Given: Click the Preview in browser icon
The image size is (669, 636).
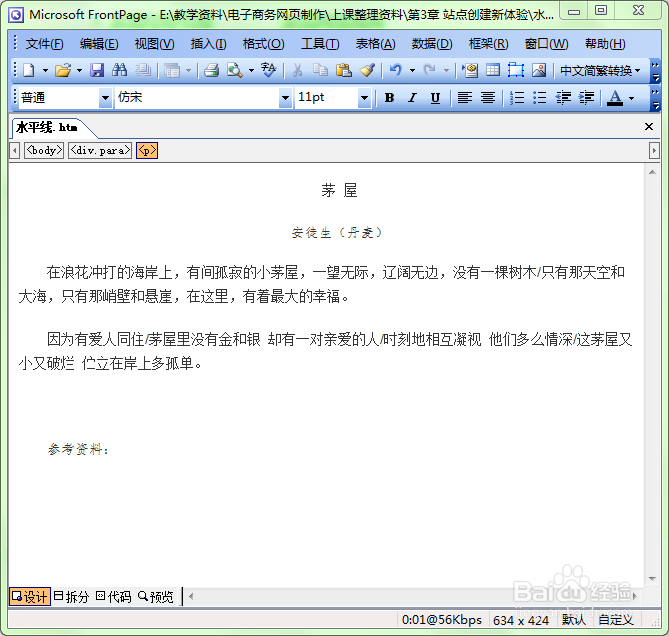Looking at the screenshot, I should coord(235,70).
